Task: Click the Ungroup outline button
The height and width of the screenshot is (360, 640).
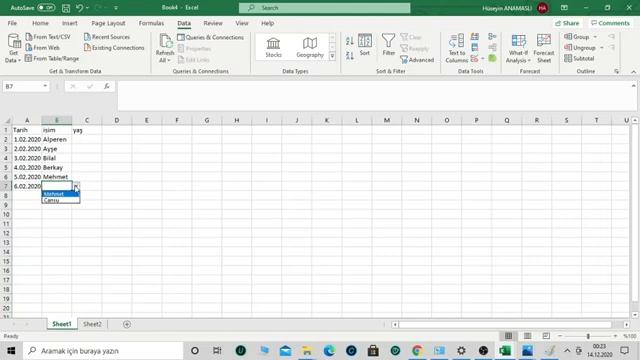Action: 580,48
